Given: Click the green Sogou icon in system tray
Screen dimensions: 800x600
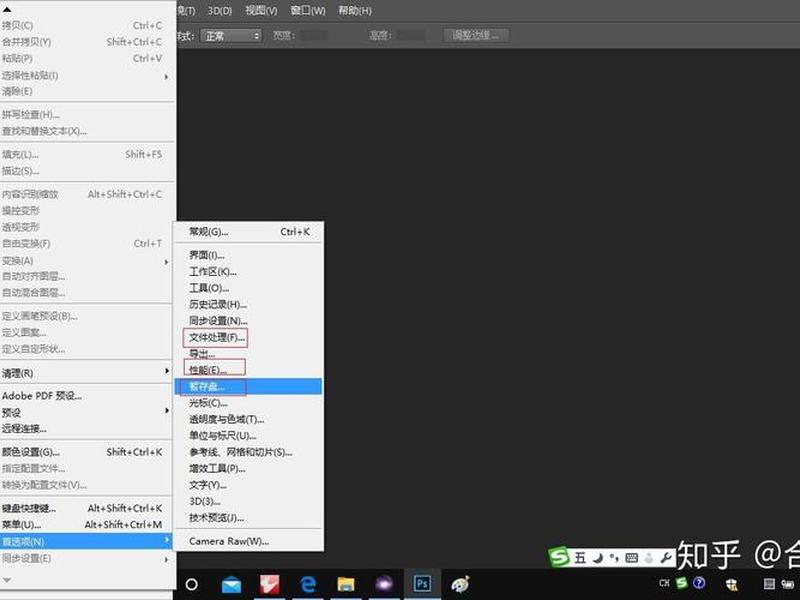Looking at the screenshot, I should coord(682,583).
